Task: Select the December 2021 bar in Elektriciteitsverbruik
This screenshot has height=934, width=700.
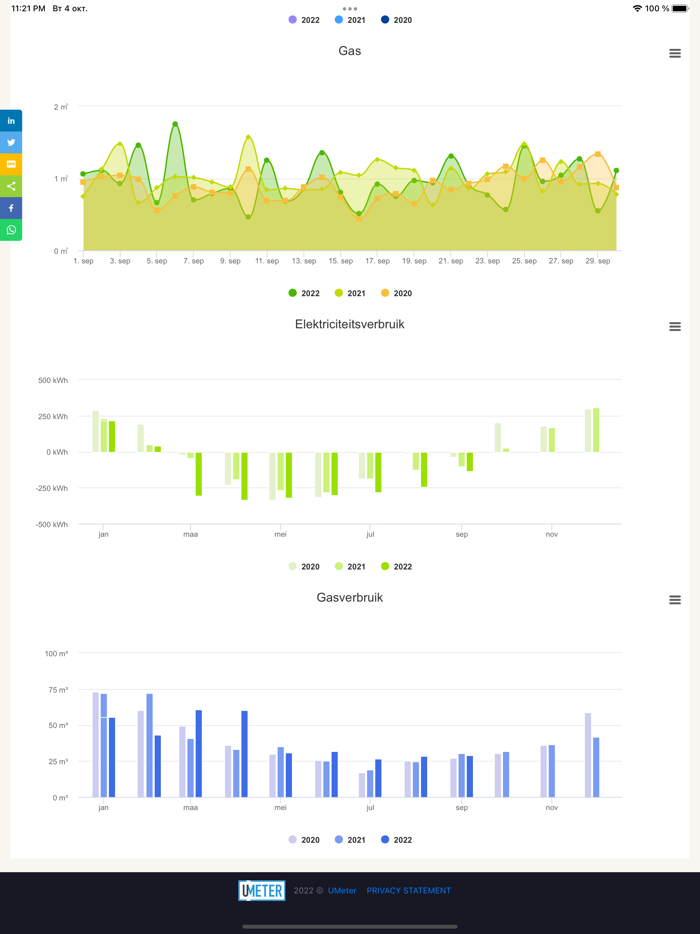Action: [x=596, y=430]
